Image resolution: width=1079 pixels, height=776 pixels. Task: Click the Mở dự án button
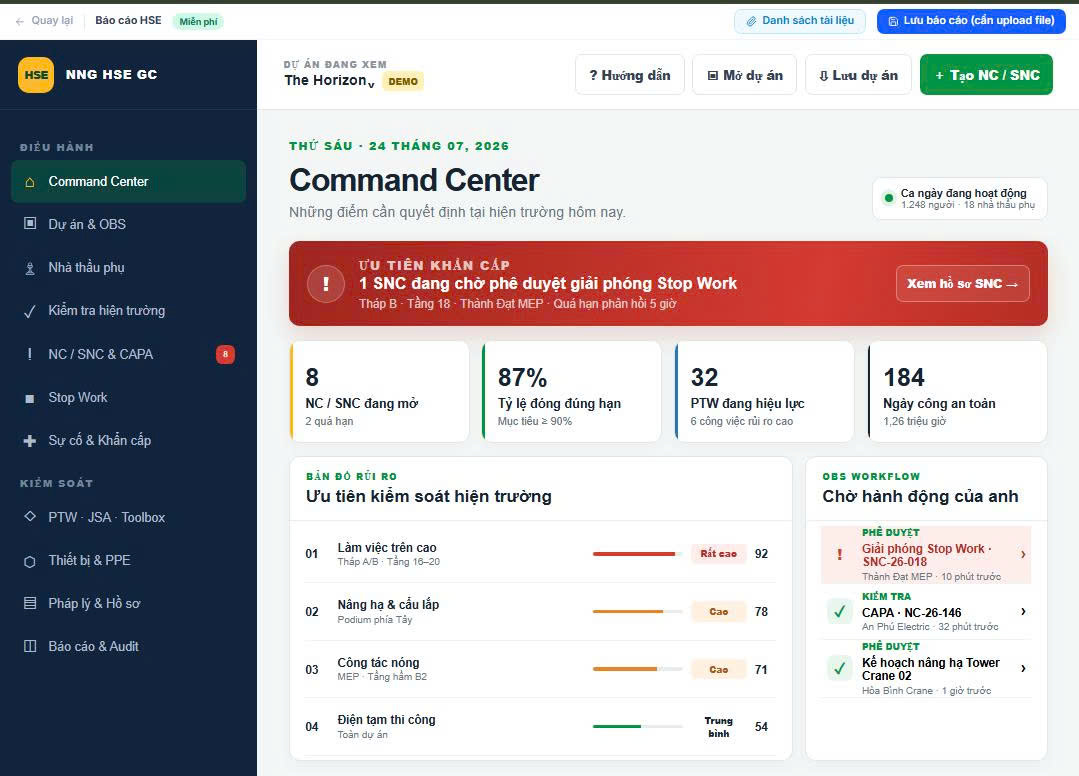(745, 75)
